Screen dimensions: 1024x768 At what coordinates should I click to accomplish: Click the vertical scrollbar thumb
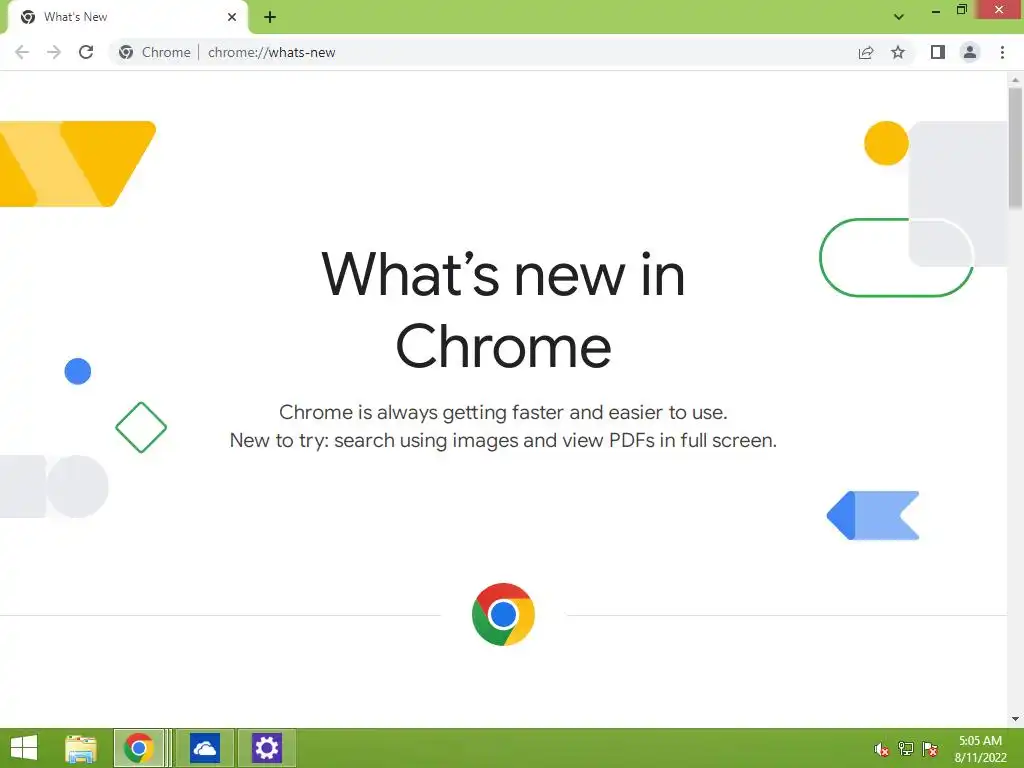click(x=1015, y=149)
